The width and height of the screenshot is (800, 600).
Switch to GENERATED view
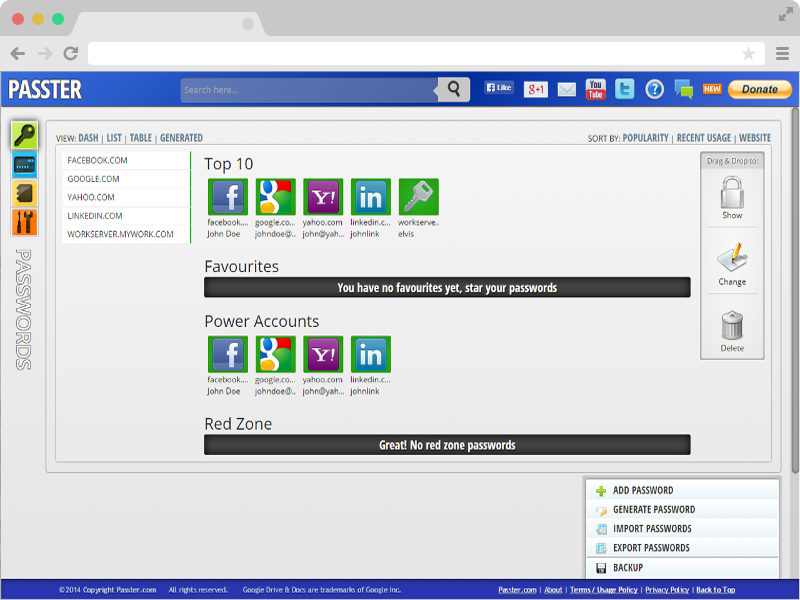(x=181, y=138)
